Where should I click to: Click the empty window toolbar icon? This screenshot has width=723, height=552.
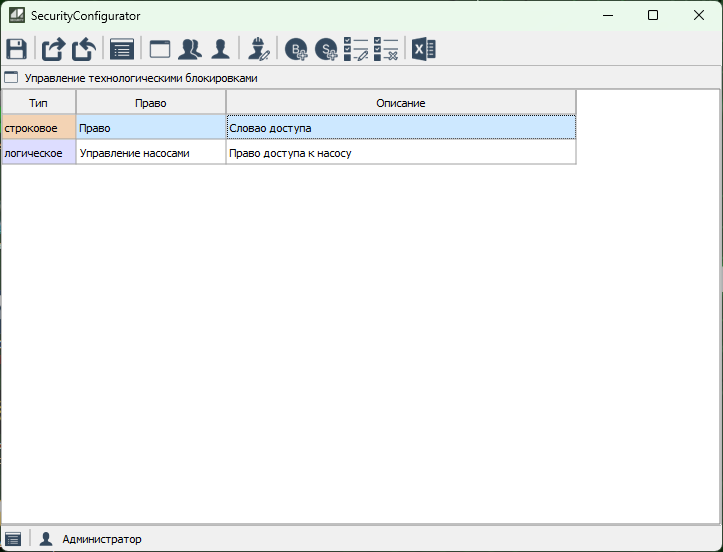(160, 49)
